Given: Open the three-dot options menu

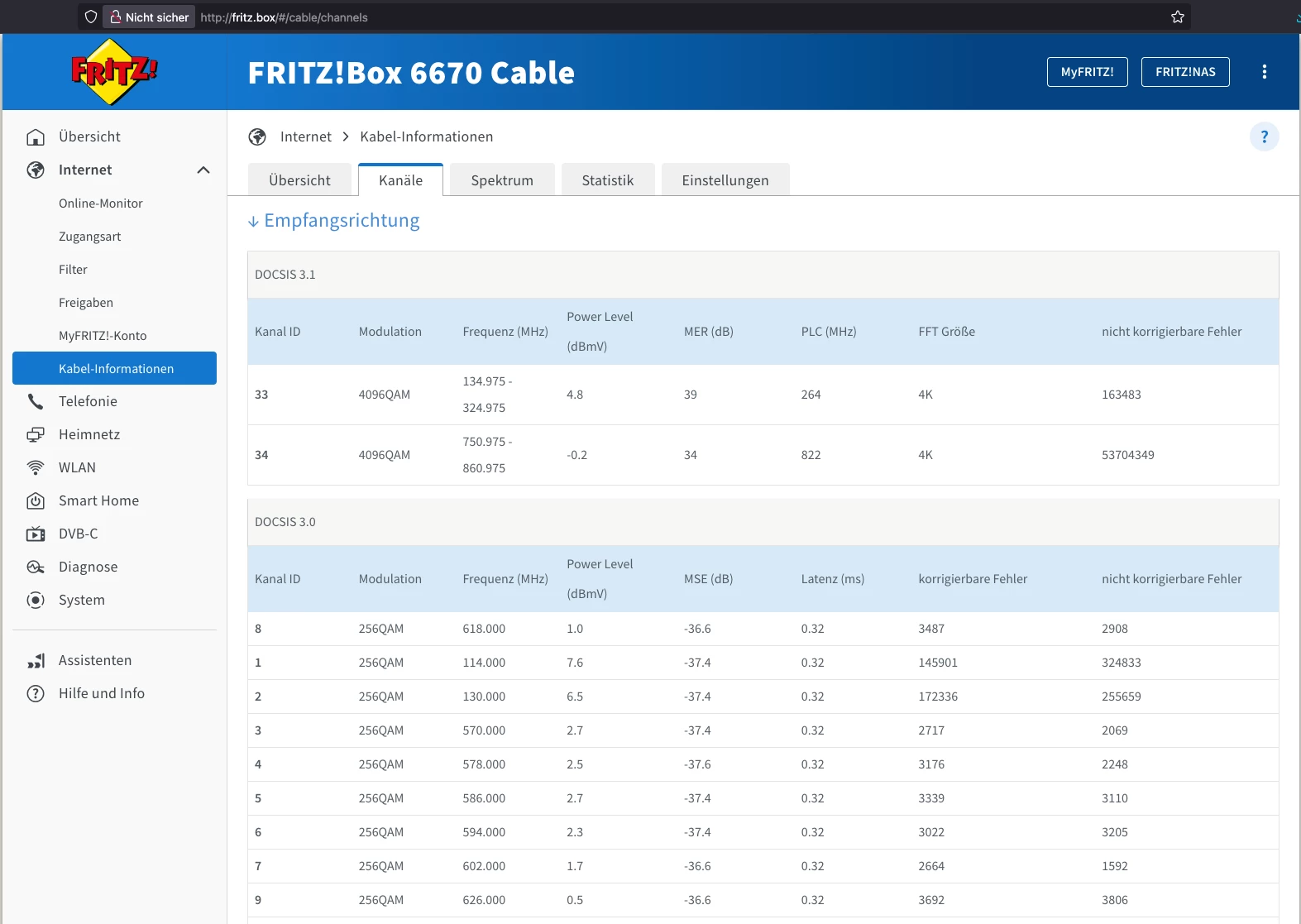Looking at the screenshot, I should pos(1264,72).
